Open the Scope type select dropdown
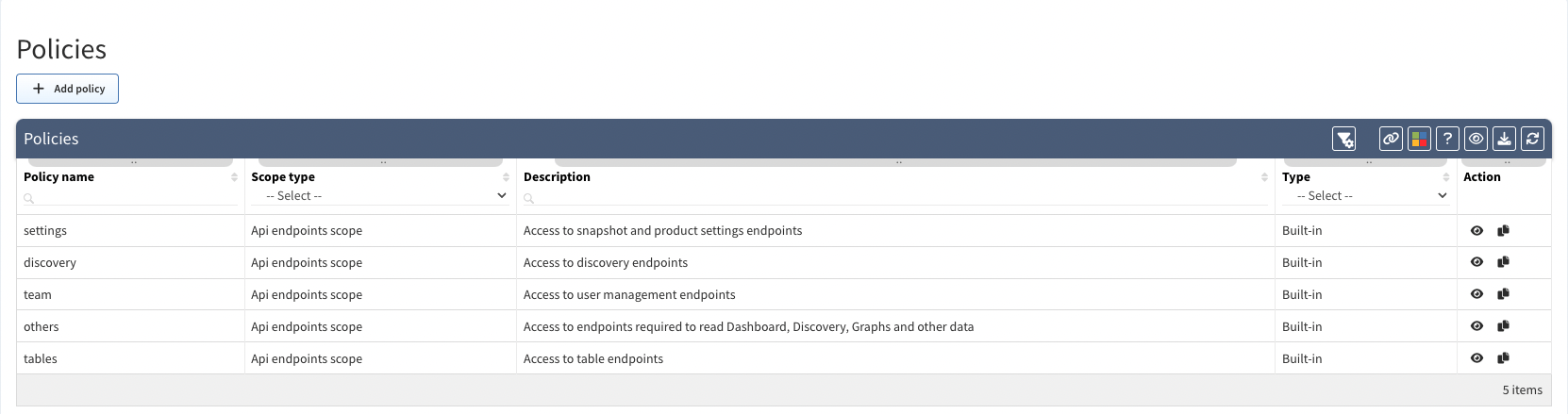This screenshot has width=1568, height=414. [x=380, y=196]
